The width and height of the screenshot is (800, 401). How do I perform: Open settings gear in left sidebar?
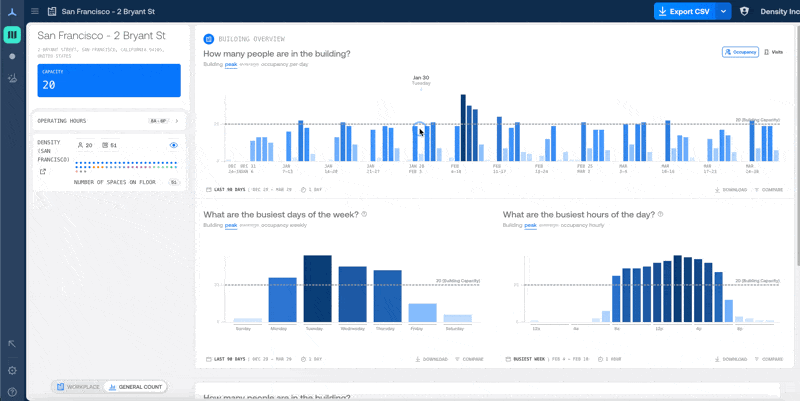click(12, 371)
